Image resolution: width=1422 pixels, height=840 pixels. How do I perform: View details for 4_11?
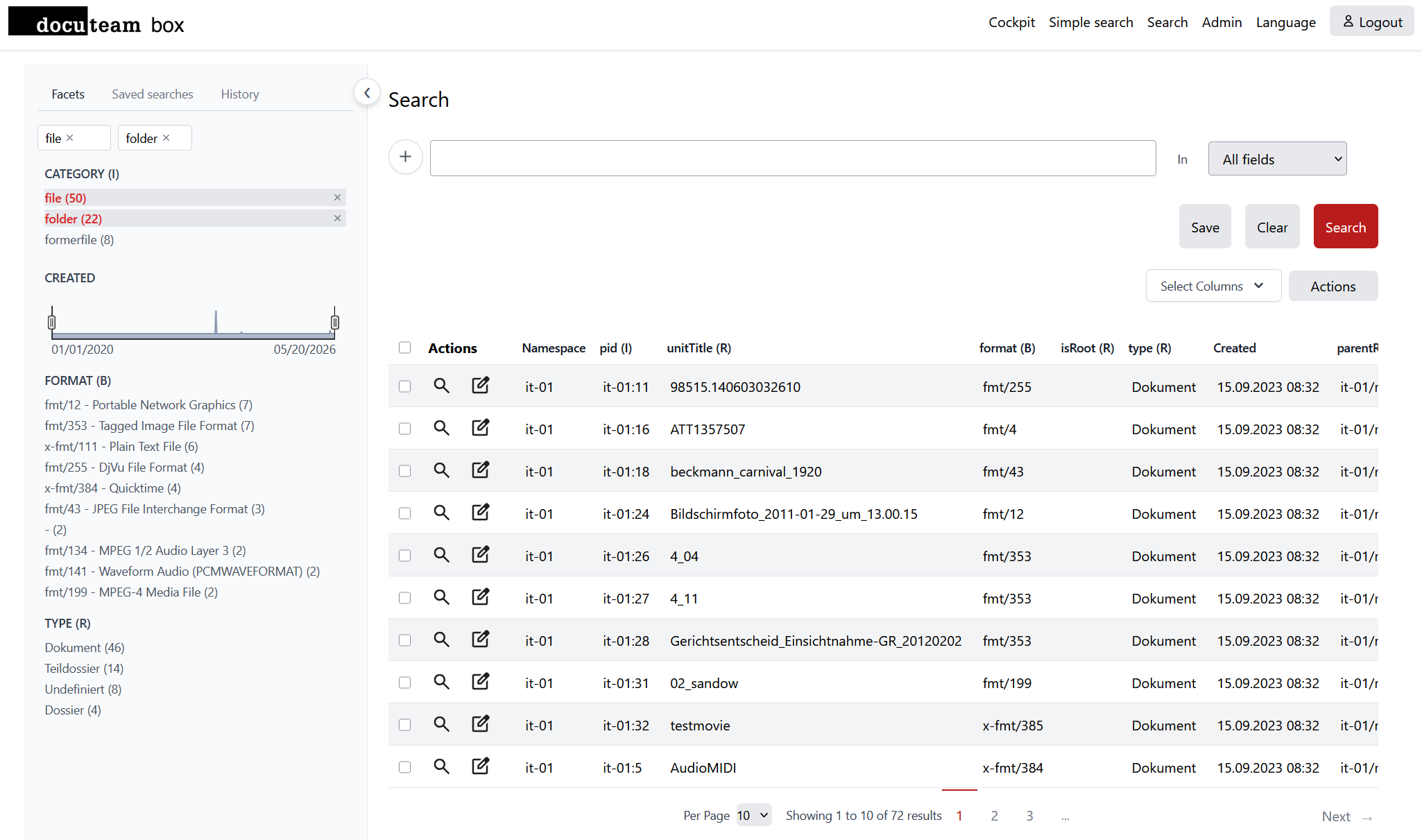[x=441, y=597]
